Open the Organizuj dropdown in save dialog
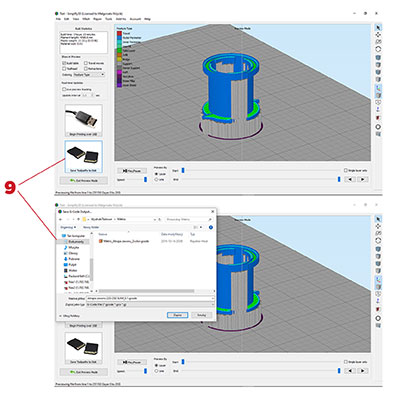This screenshot has height=393, width=414. click(68, 227)
